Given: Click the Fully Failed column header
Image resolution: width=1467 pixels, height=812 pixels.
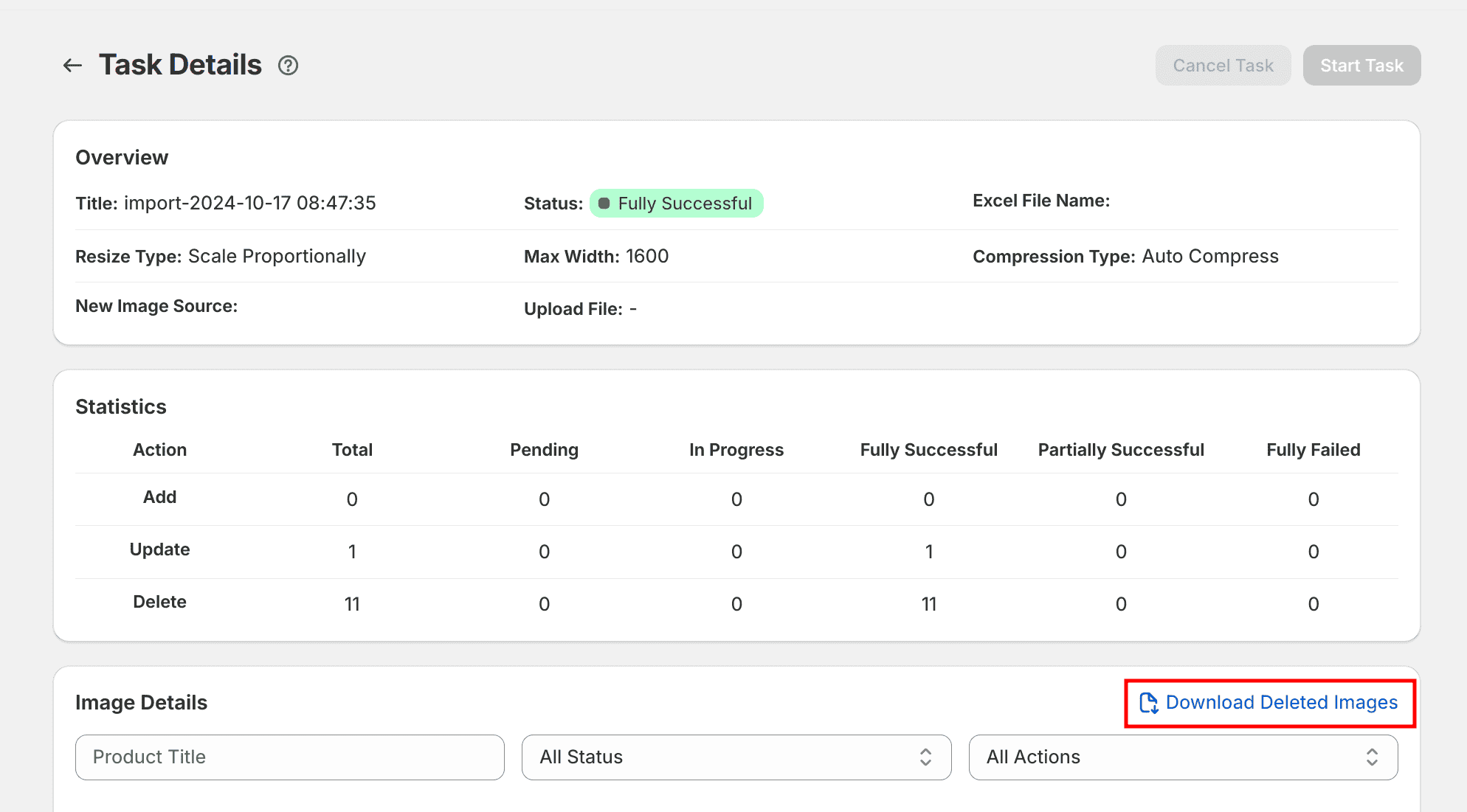Looking at the screenshot, I should coord(1313,450).
